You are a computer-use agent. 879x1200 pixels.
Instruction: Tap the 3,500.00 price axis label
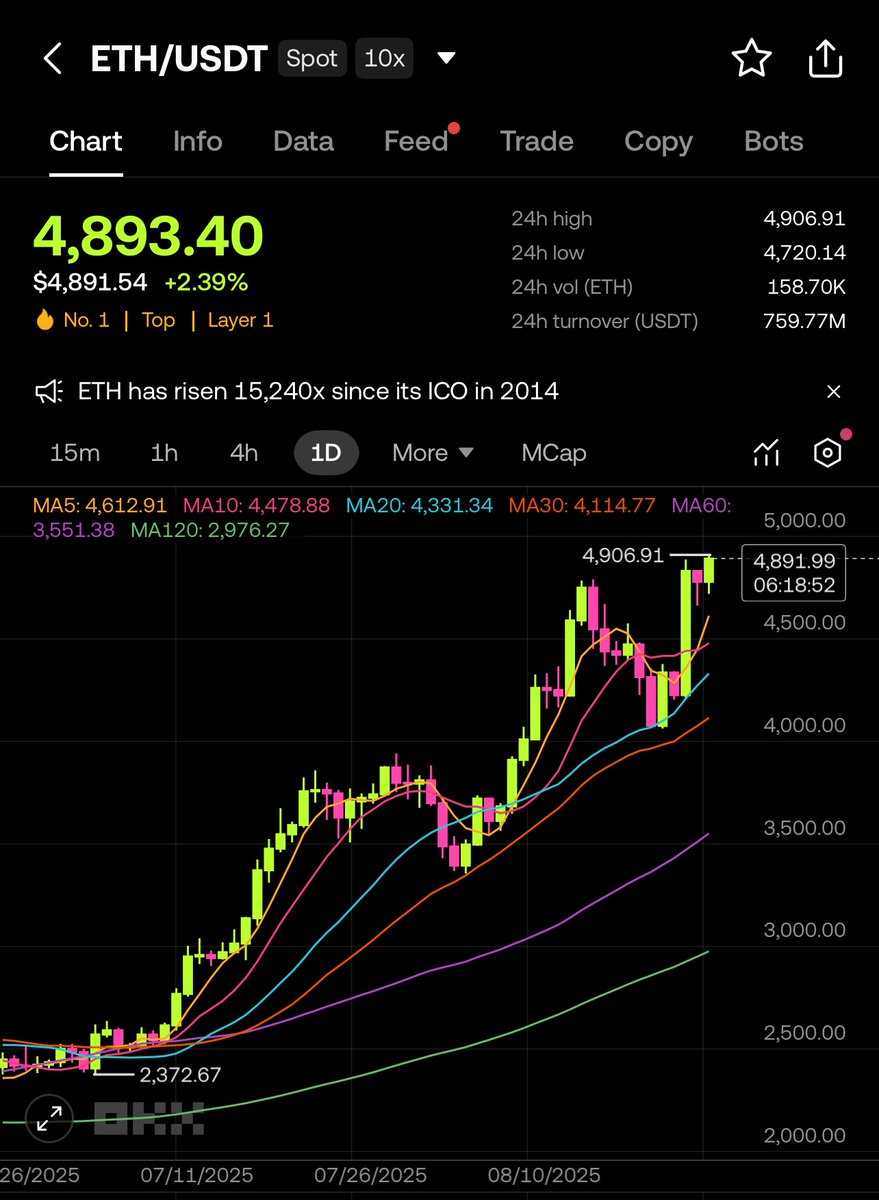804,828
